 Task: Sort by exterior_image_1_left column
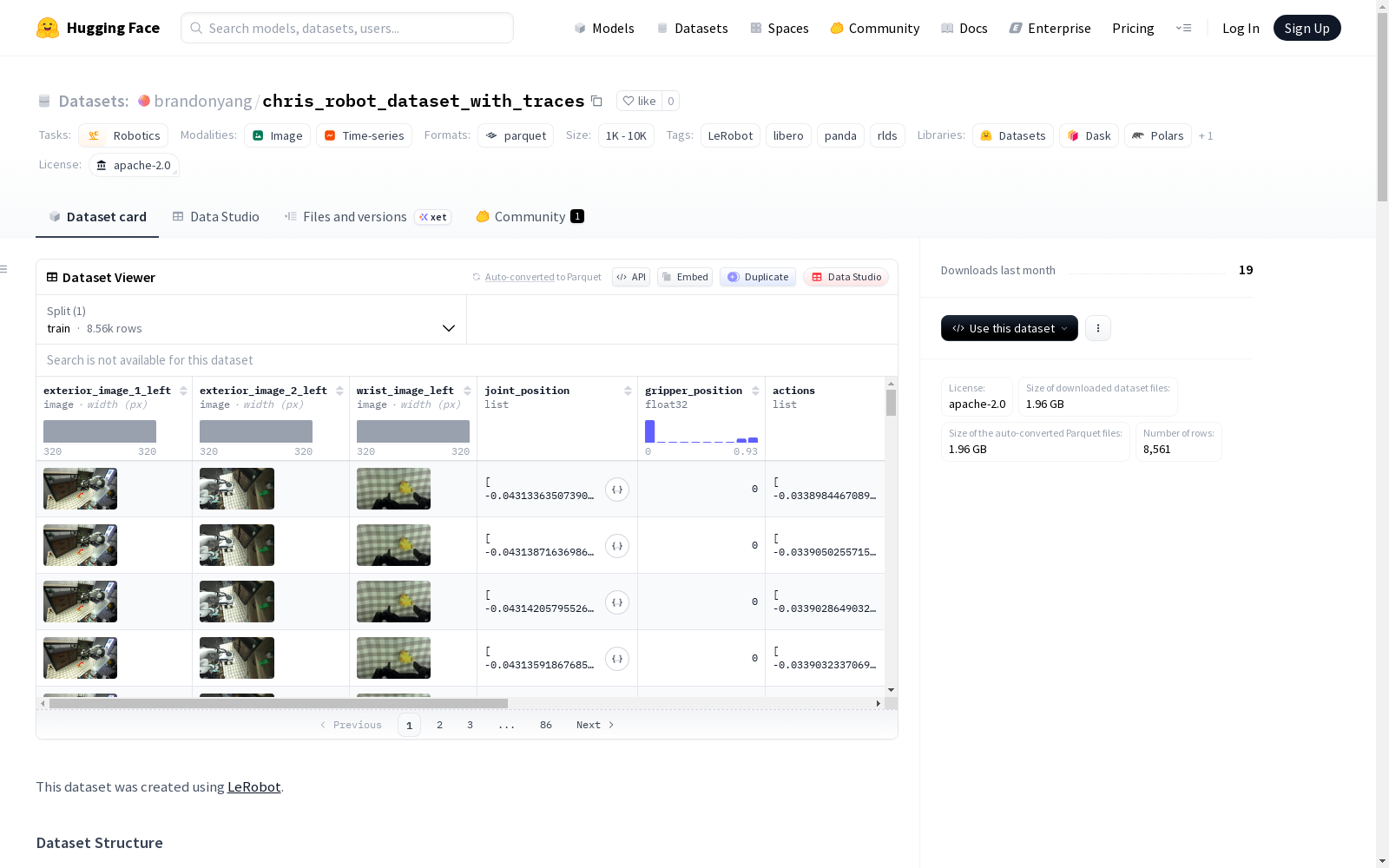pos(183,391)
